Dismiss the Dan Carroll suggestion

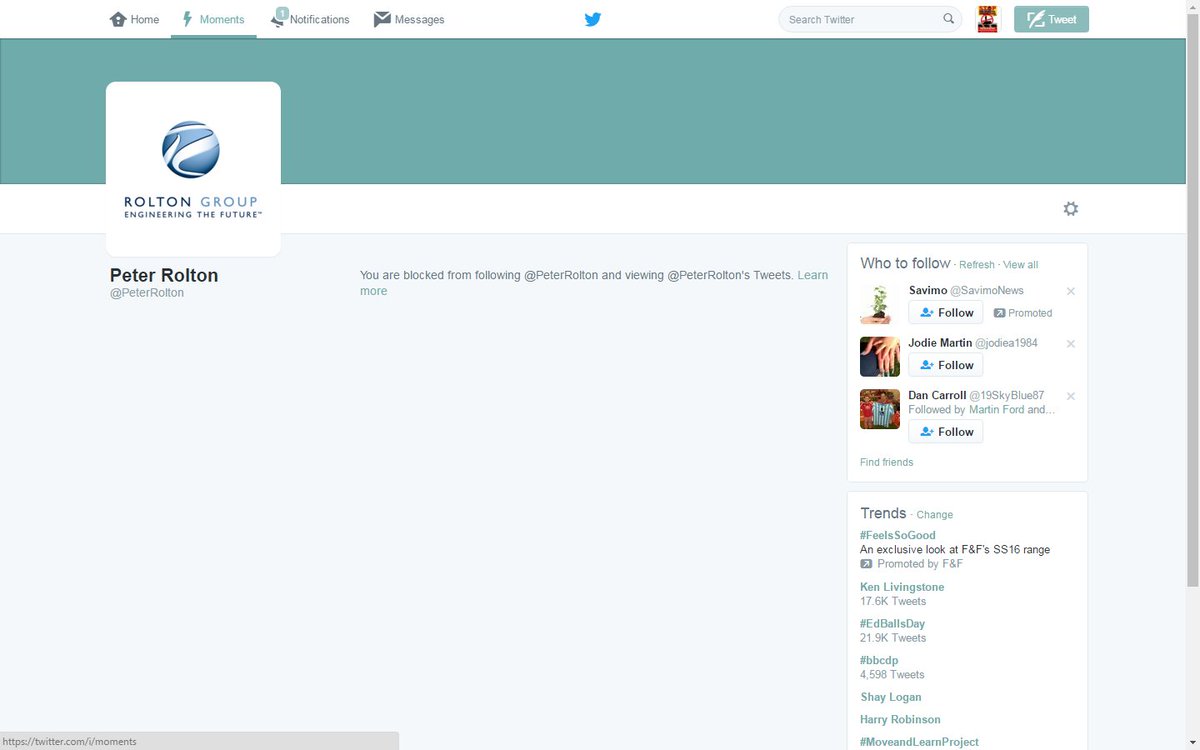pos(1071,396)
